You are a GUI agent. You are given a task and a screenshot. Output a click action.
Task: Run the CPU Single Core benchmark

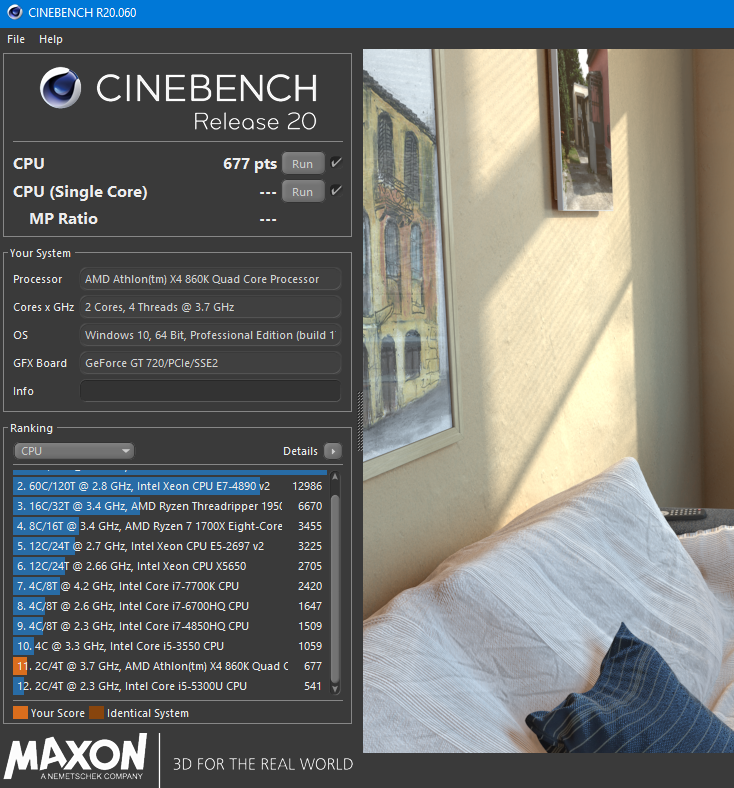[302, 192]
